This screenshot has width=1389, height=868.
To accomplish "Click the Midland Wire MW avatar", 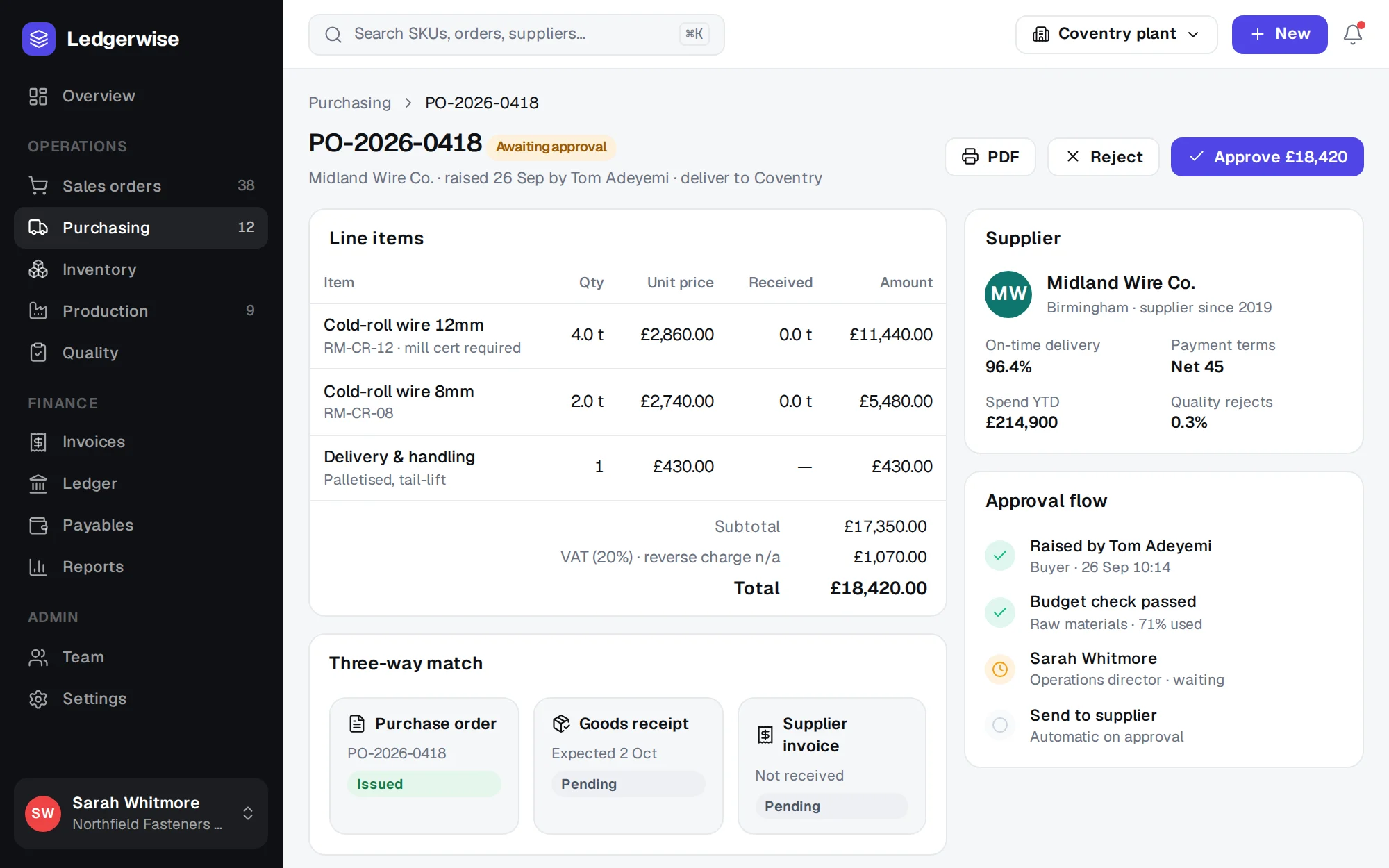I will [x=1008, y=294].
